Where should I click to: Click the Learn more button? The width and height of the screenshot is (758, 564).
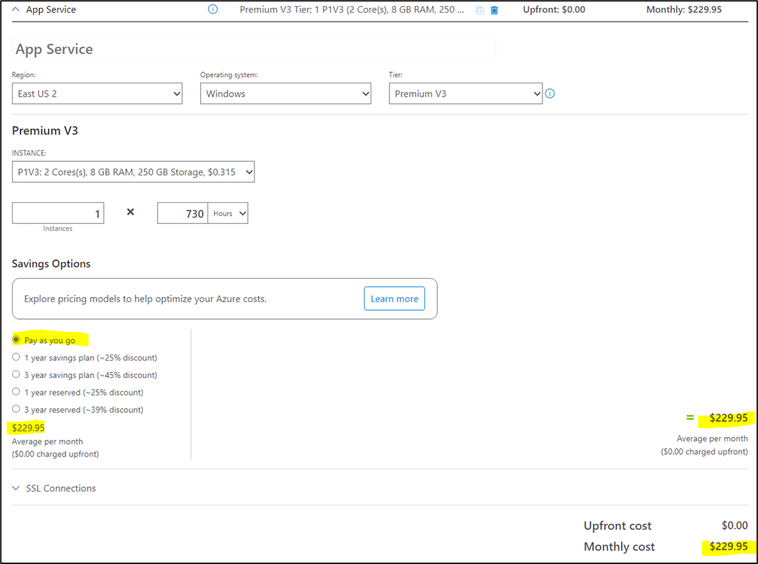point(394,299)
